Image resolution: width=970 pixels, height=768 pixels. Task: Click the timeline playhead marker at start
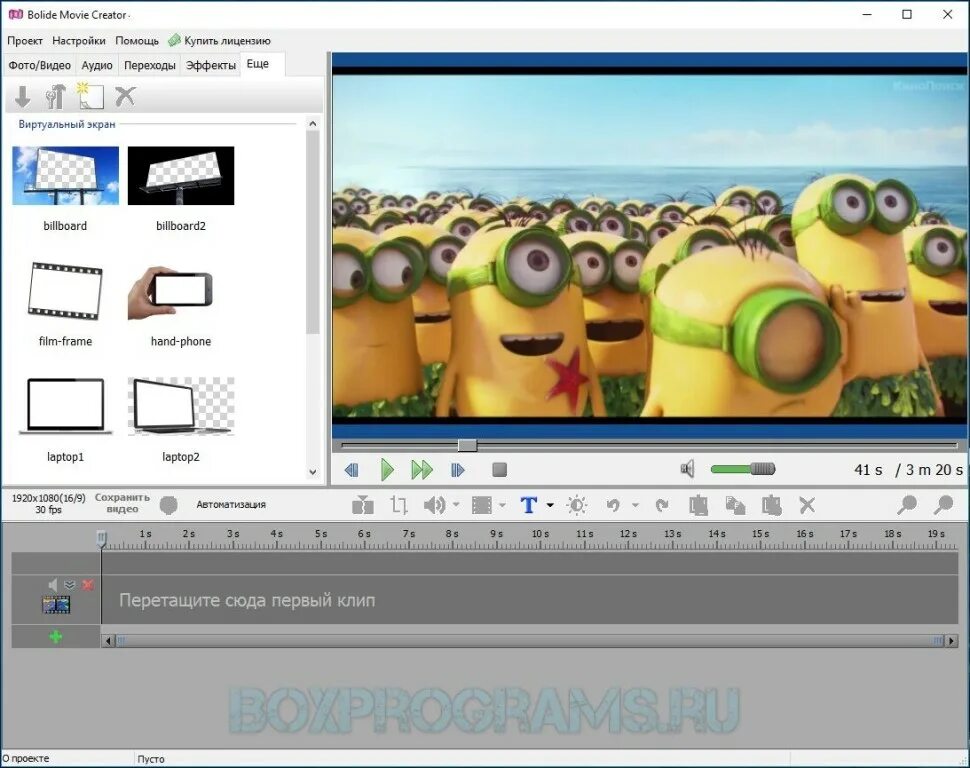click(101, 538)
